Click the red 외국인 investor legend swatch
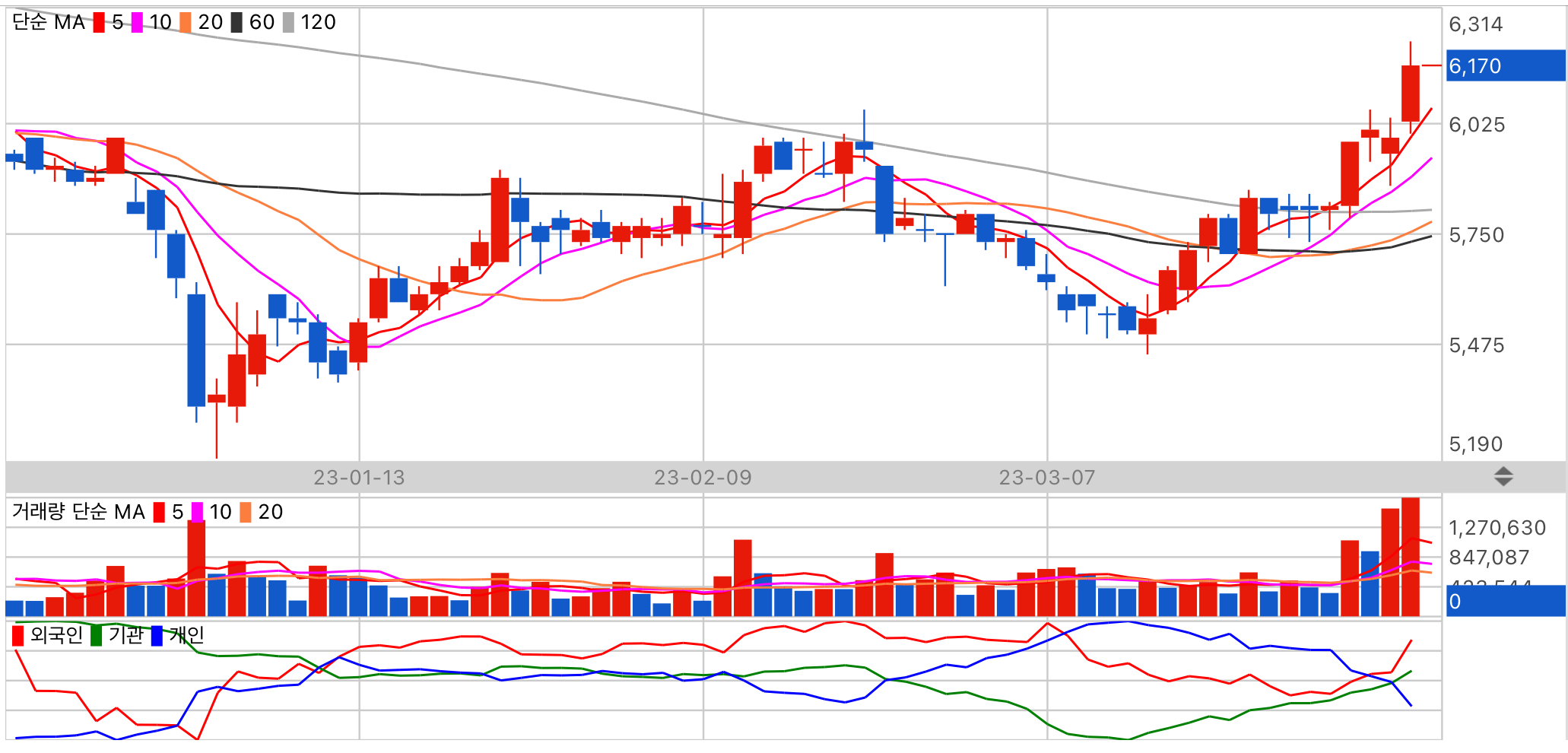Viewport: 1568px width, 753px height. coord(18,636)
